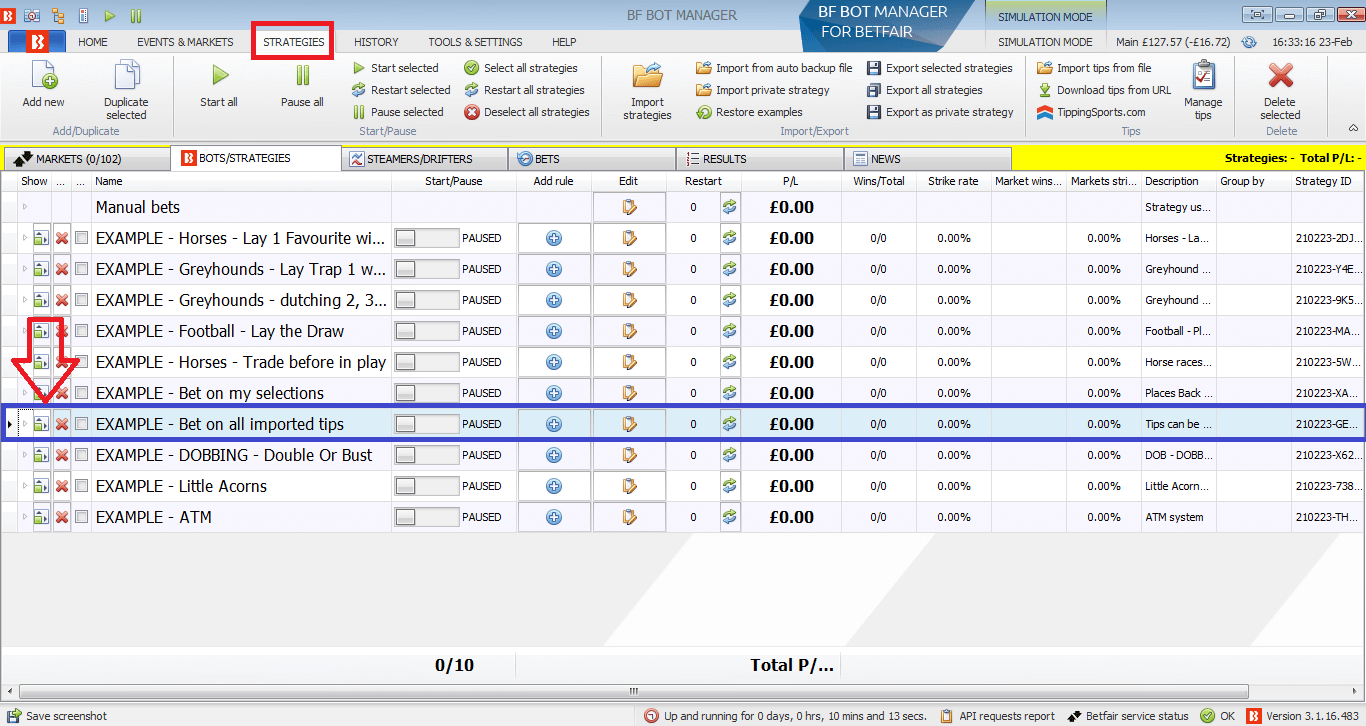The height and width of the screenshot is (726, 1366).
Task: Click Restart selected in ribbon
Action: 401,90
